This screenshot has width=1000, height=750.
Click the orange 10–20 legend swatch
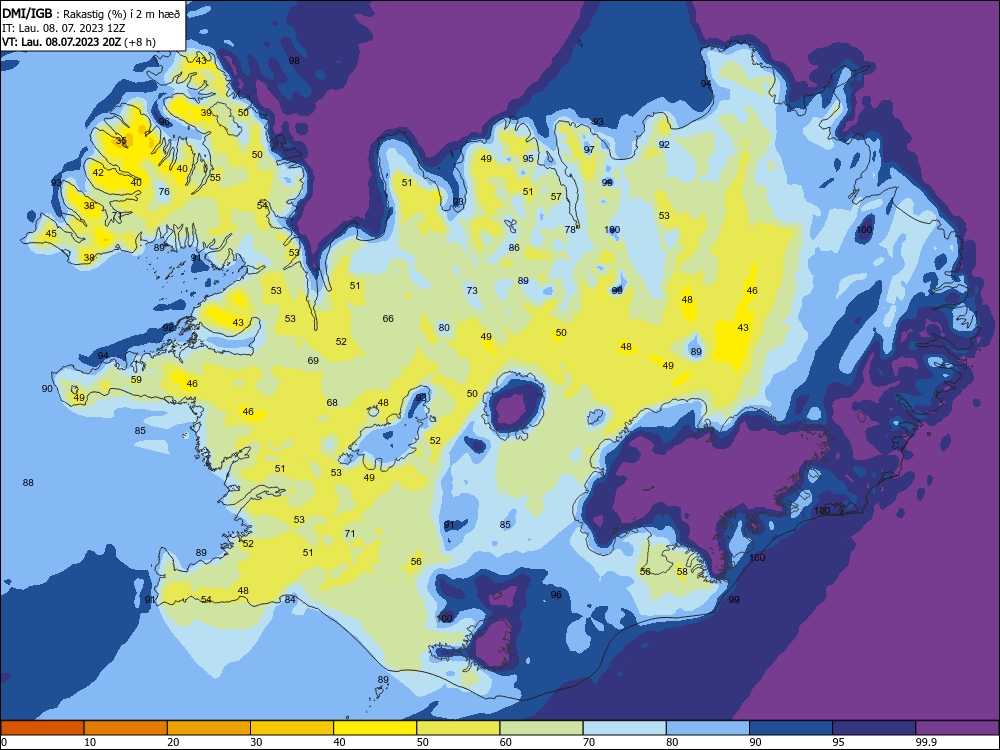click(126, 728)
